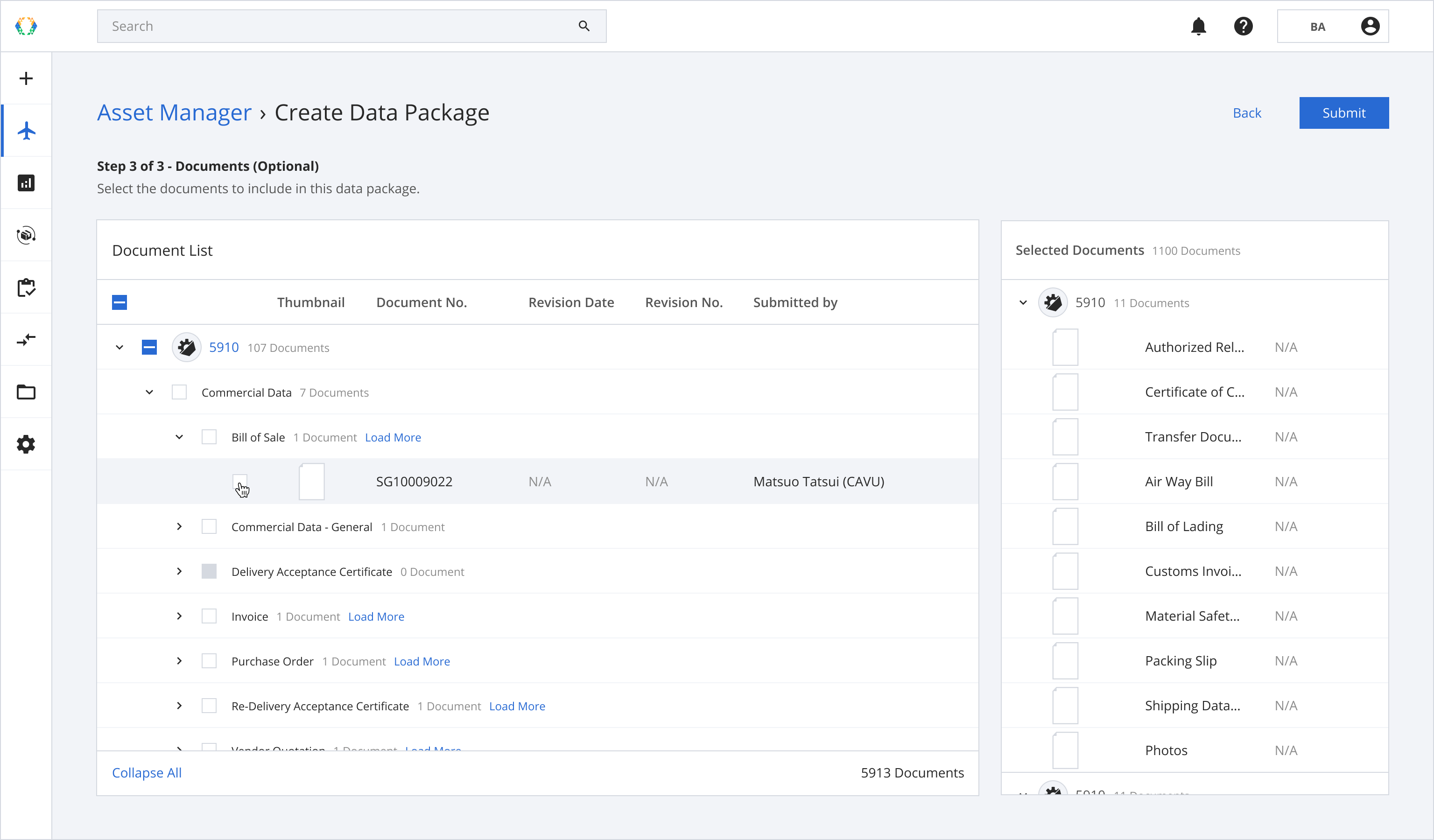Select the SG10009022 document checkbox
This screenshot has height=840, width=1434.
[239, 482]
